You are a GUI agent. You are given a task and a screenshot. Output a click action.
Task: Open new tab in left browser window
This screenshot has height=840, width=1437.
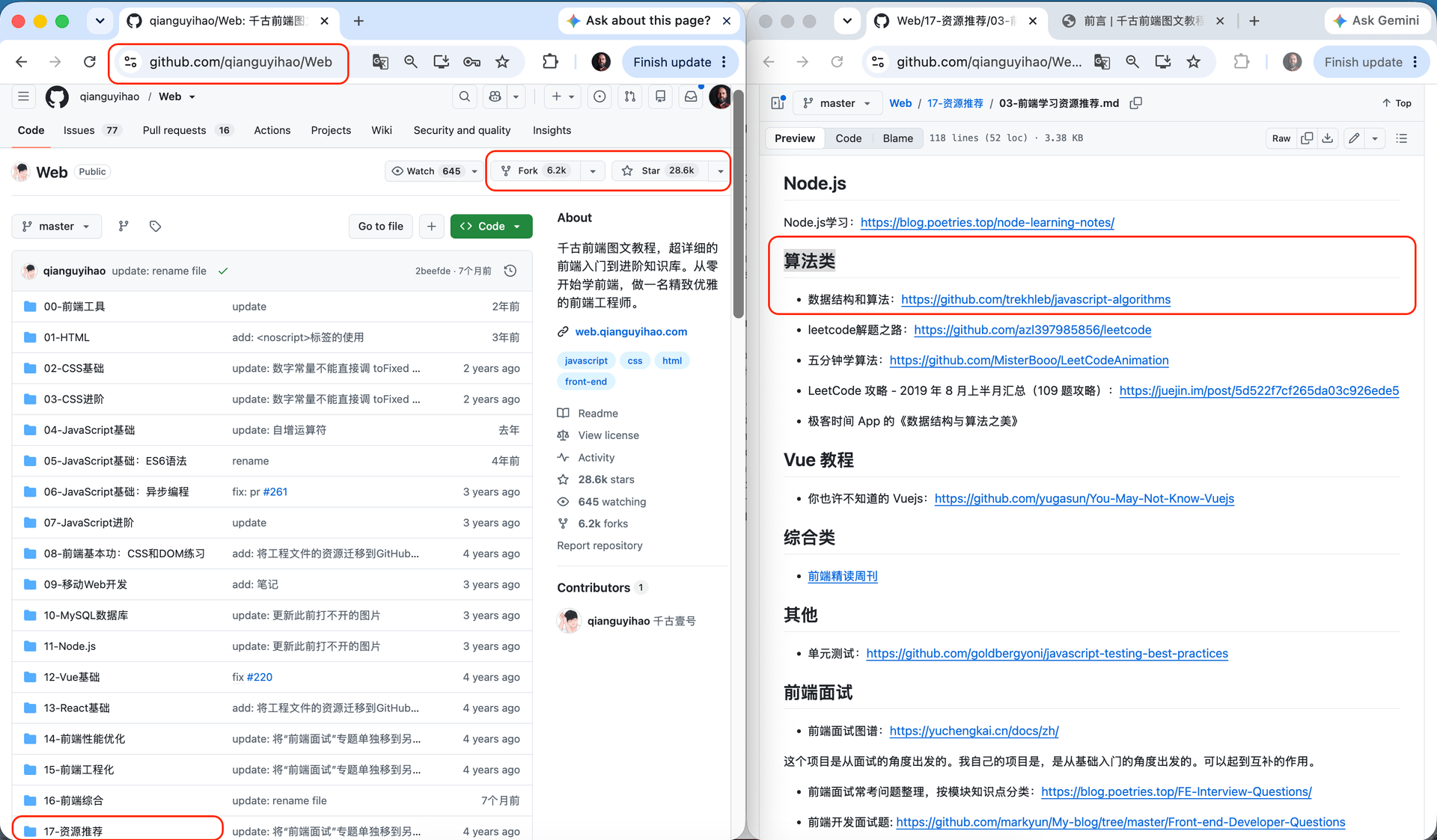359,21
